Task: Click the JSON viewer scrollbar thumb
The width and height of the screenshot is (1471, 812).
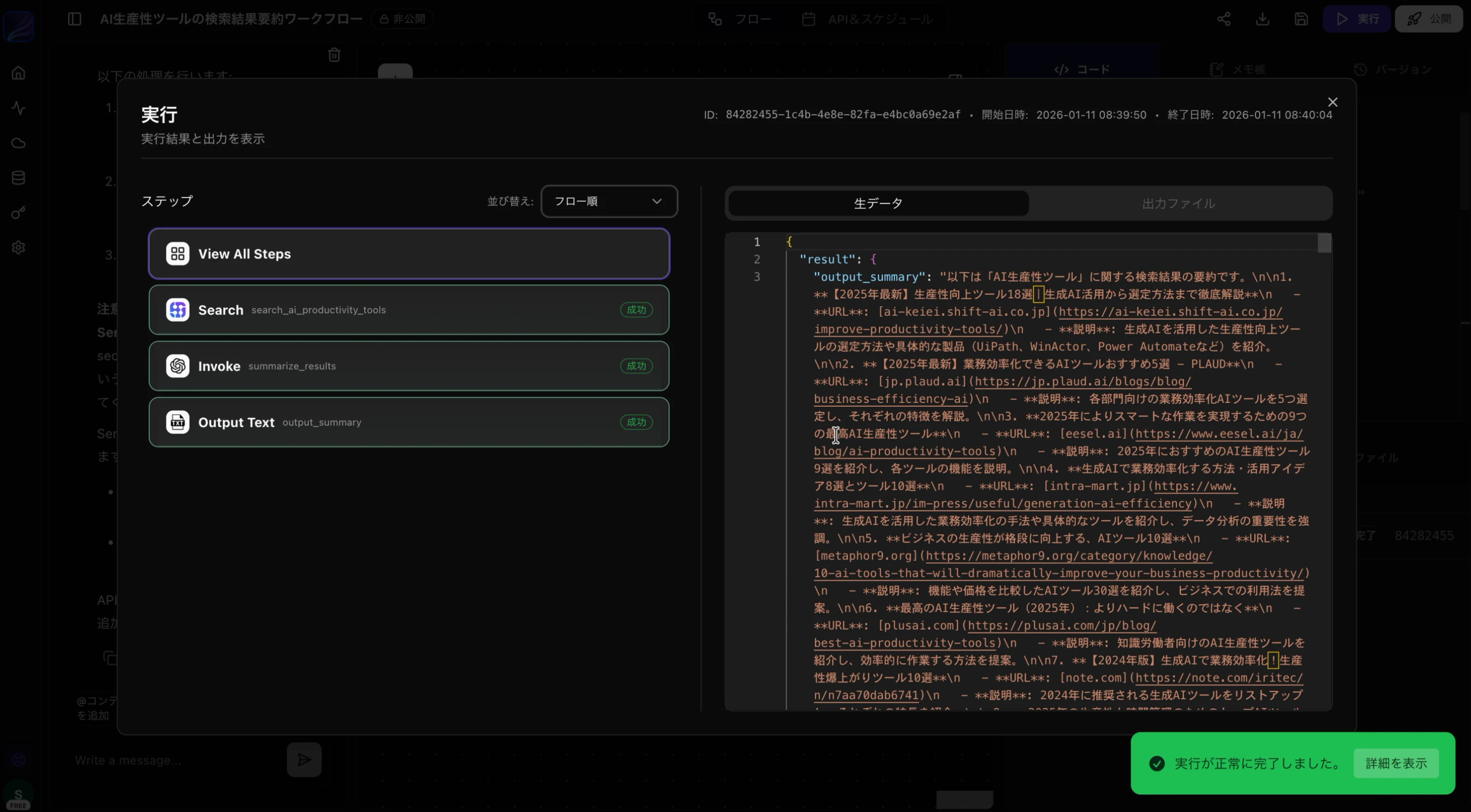Action: pyautogui.click(x=1324, y=243)
